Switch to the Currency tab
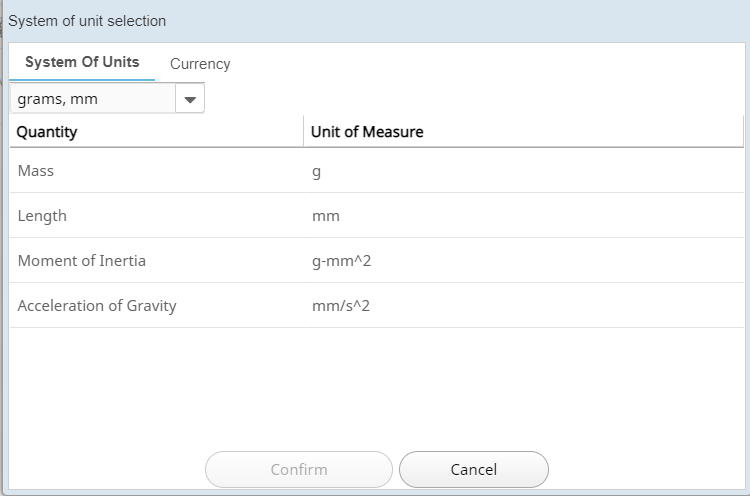 tap(200, 64)
